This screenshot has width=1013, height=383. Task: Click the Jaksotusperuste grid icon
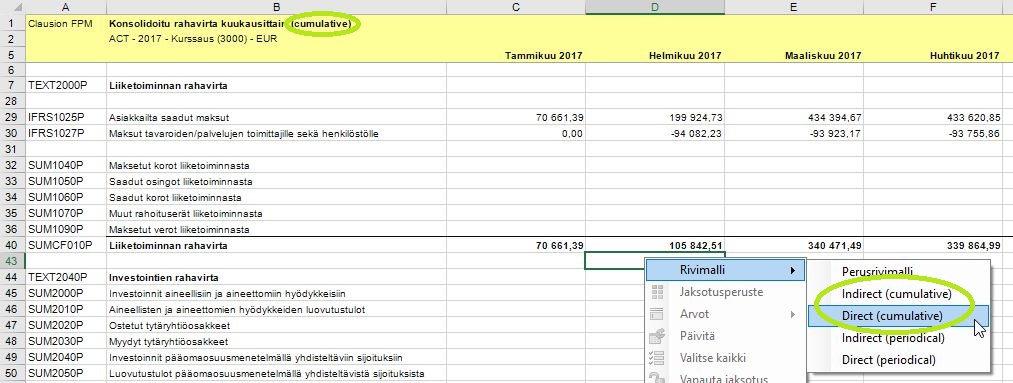657,293
